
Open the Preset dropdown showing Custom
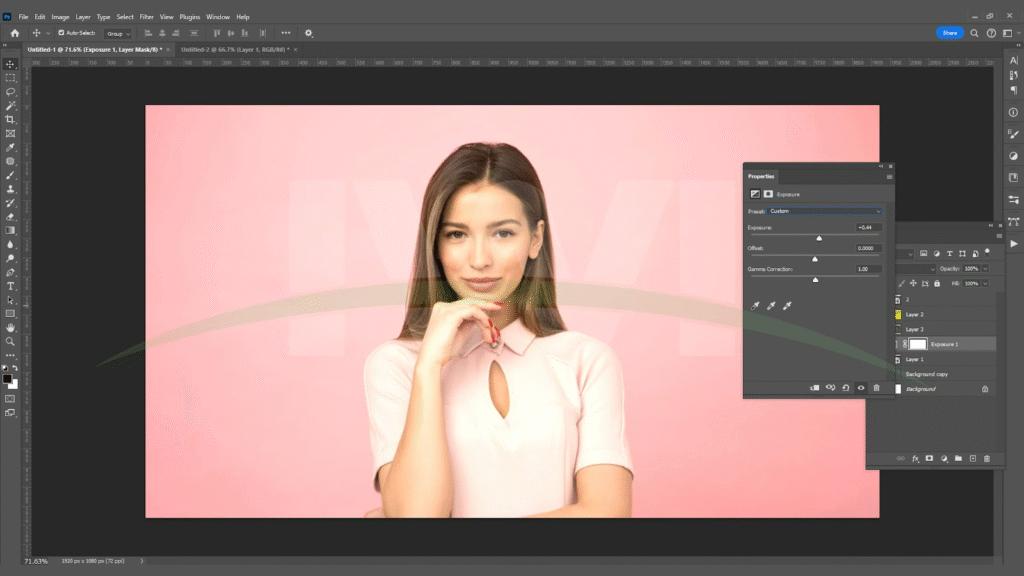825,211
